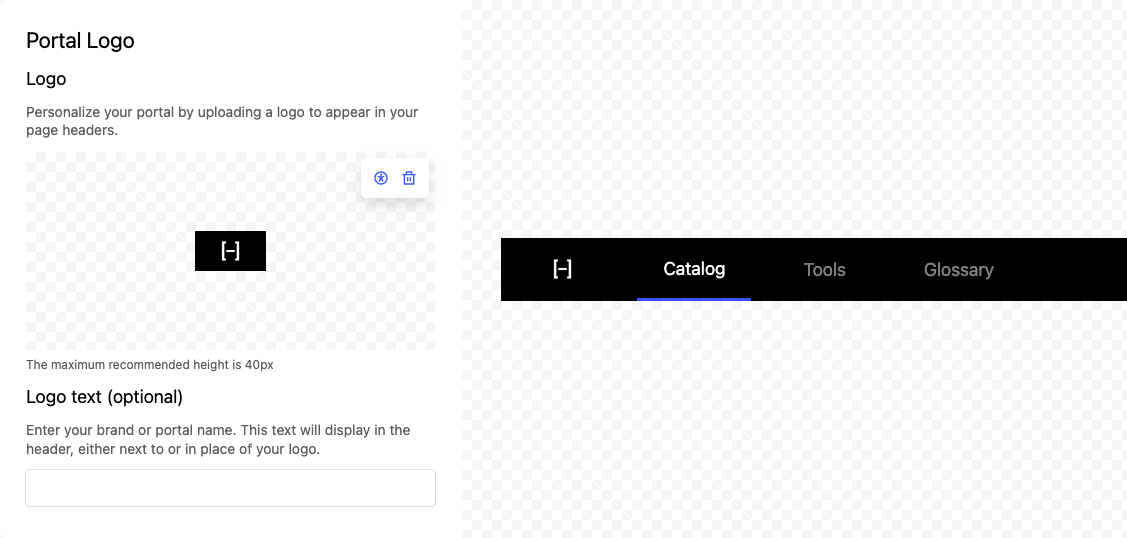The width and height of the screenshot is (1127, 538).
Task: Click the 'Logo text (optional)' label
Action: [104, 397]
